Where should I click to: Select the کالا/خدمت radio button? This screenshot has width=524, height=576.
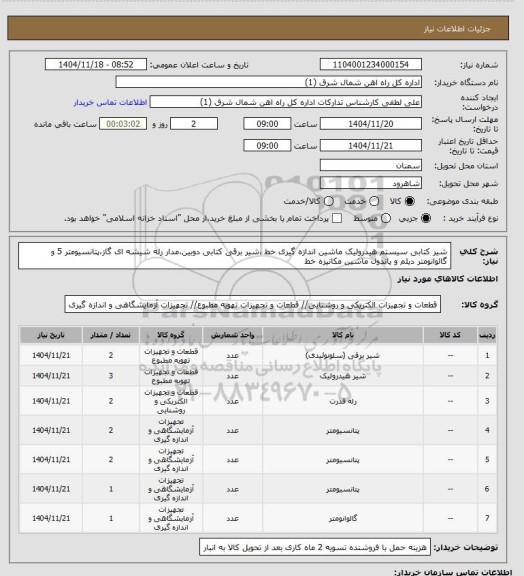pyautogui.click(x=329, y=201)
